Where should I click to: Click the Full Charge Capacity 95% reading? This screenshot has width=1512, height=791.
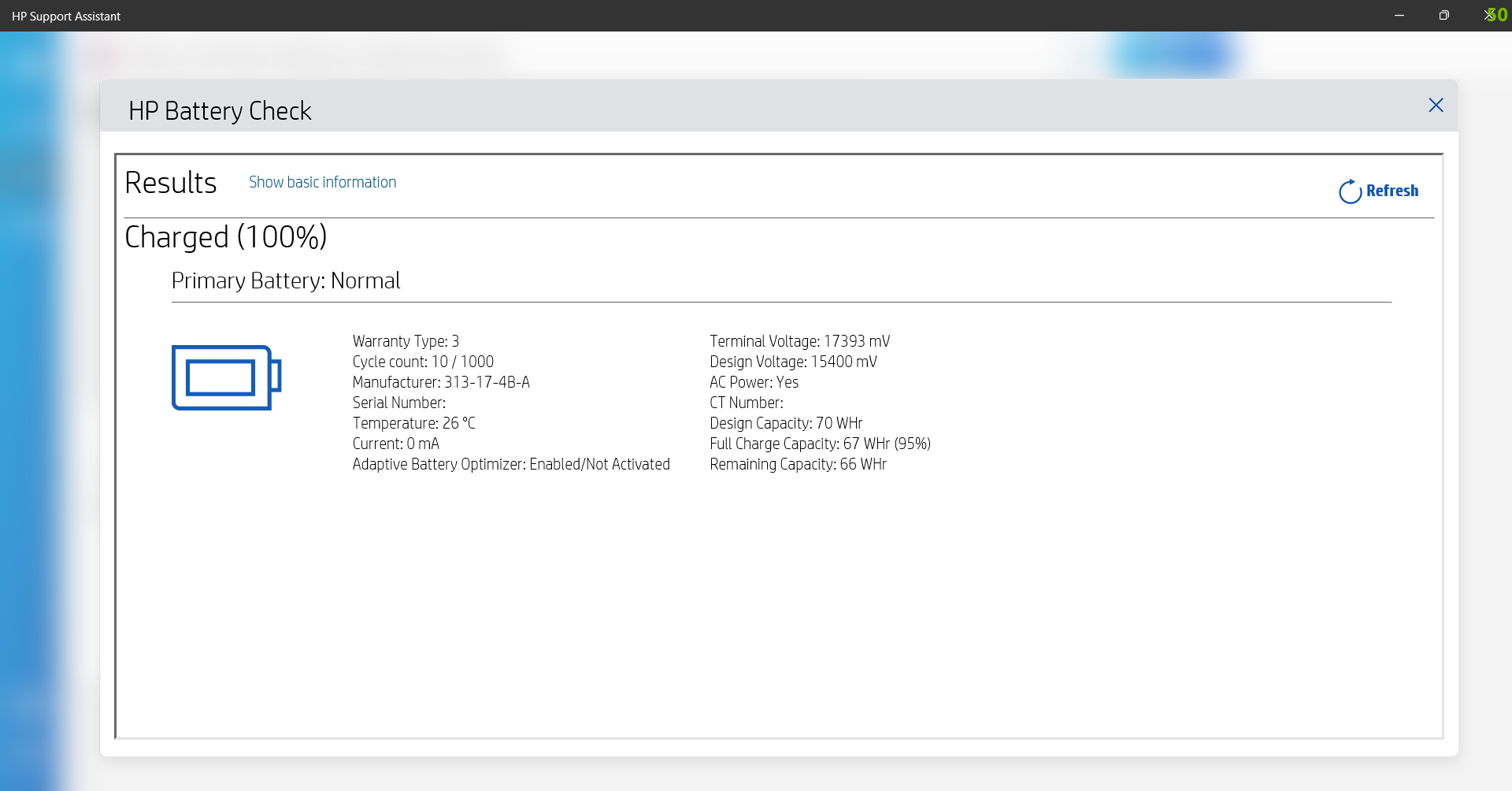click(820, 444)
